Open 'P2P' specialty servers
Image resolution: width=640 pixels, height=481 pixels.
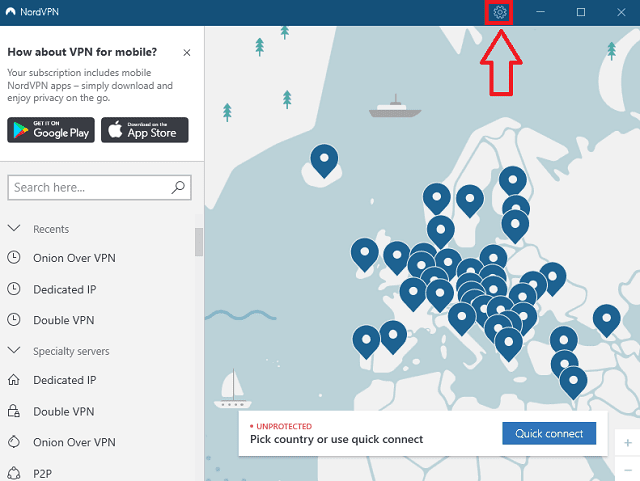[x=42, y=474]
